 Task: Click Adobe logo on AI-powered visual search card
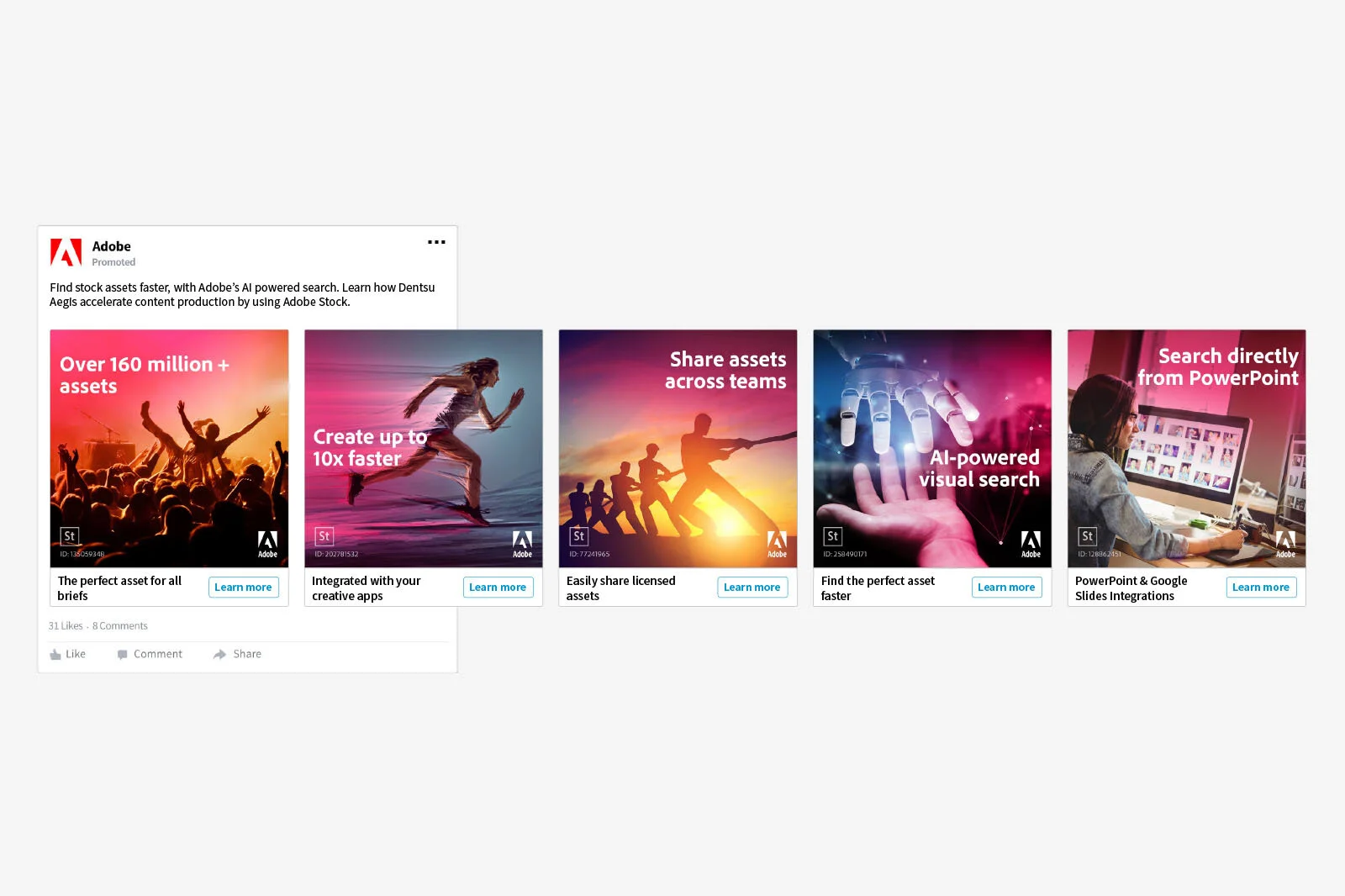1031,544
